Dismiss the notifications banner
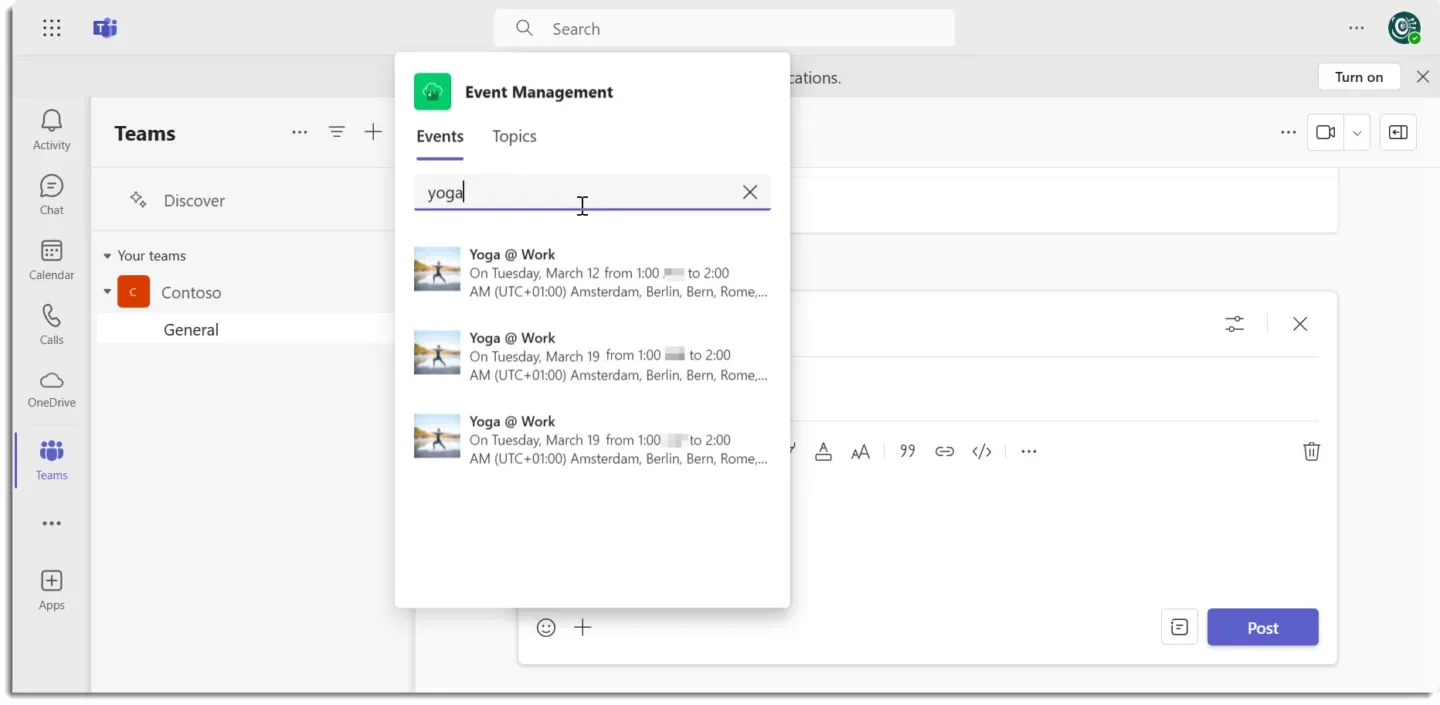This screenshot has width=1440, height=705. (1423, 77)
